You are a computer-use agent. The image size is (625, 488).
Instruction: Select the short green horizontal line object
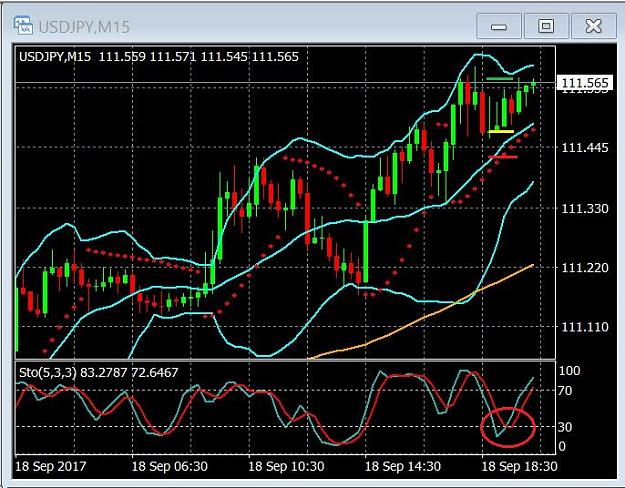(x=499, y=79)
